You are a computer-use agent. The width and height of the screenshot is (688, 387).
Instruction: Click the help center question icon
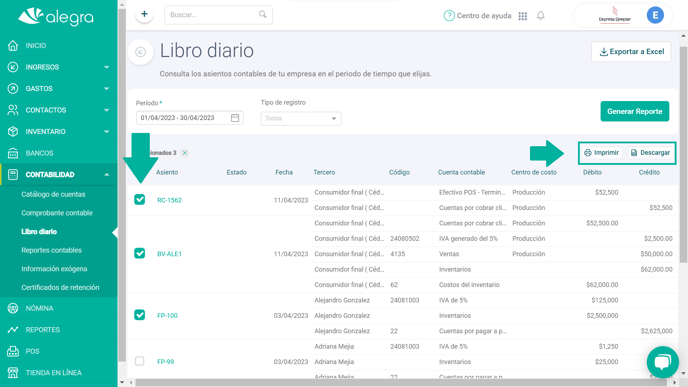[448, 16]
